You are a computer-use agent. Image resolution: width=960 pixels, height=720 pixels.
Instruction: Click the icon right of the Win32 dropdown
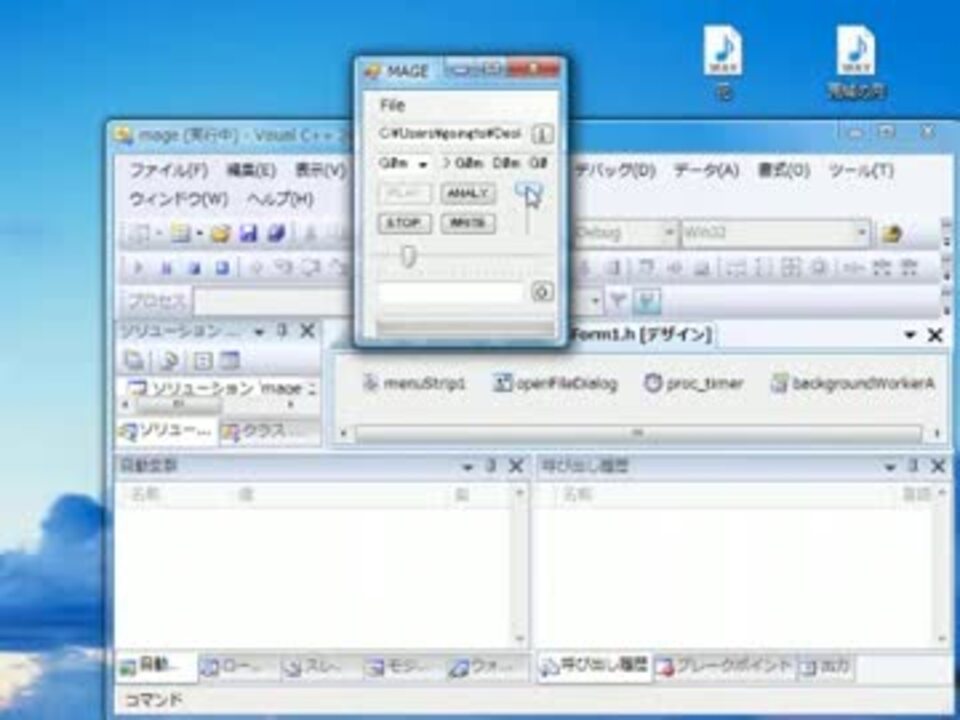pos(892,233)
